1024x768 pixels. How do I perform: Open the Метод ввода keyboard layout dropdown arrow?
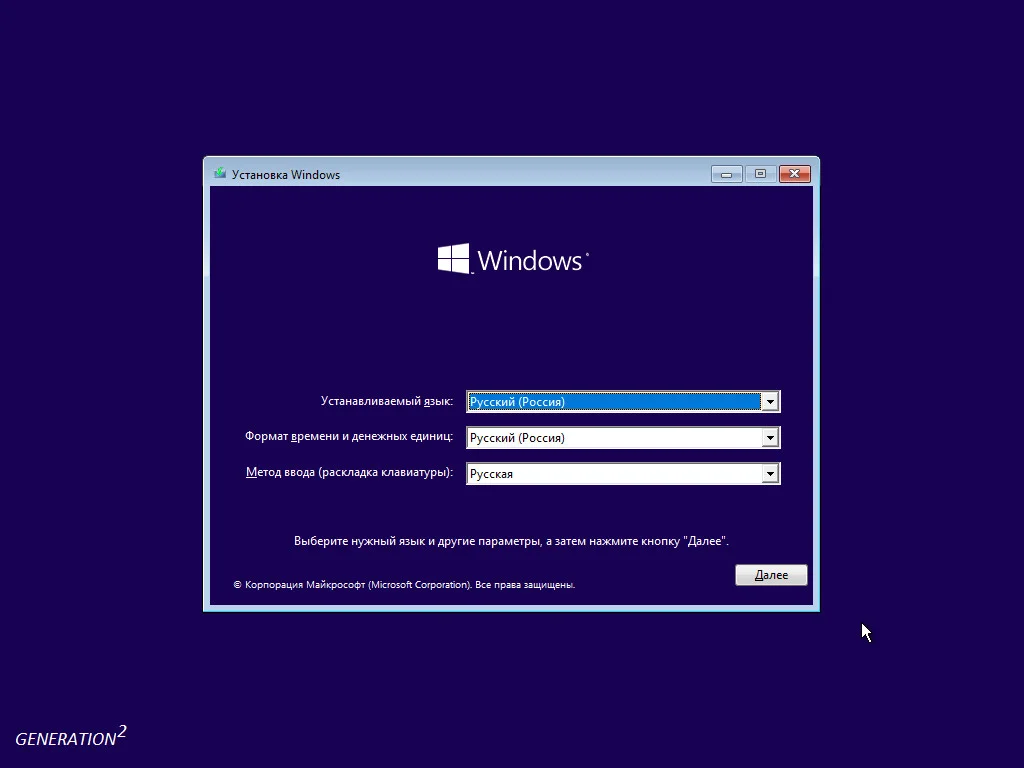(770, 473)
